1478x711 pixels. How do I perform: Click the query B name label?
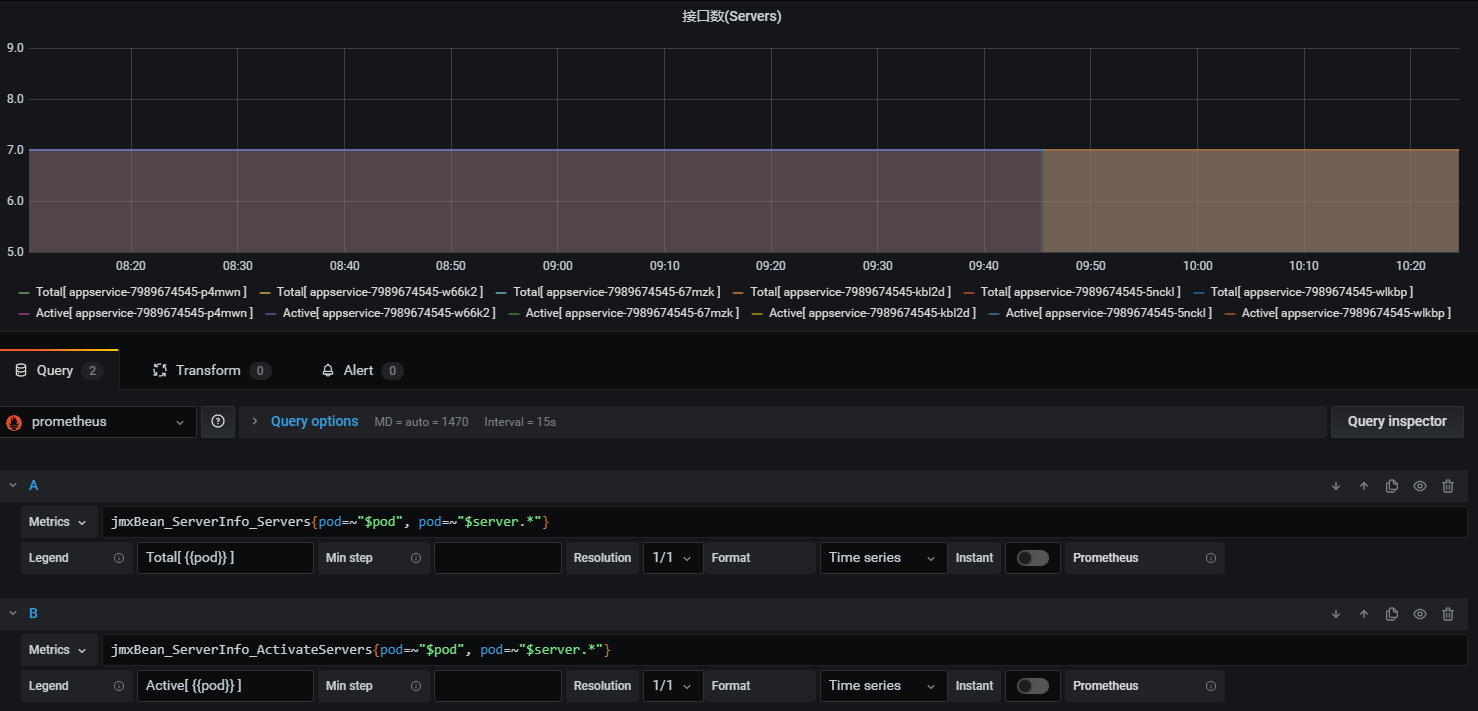(x=33, y=613)
